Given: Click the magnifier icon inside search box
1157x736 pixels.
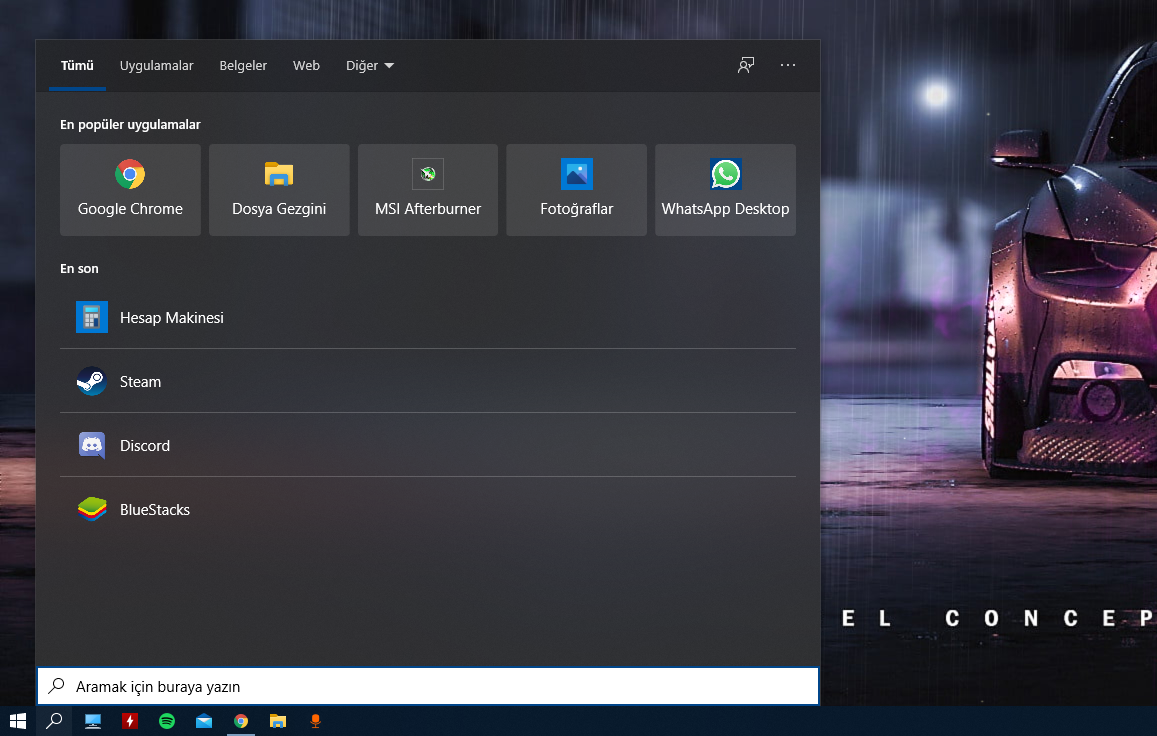Looking at the screenshot, I should pyautogui.click(x=57, y=686).
